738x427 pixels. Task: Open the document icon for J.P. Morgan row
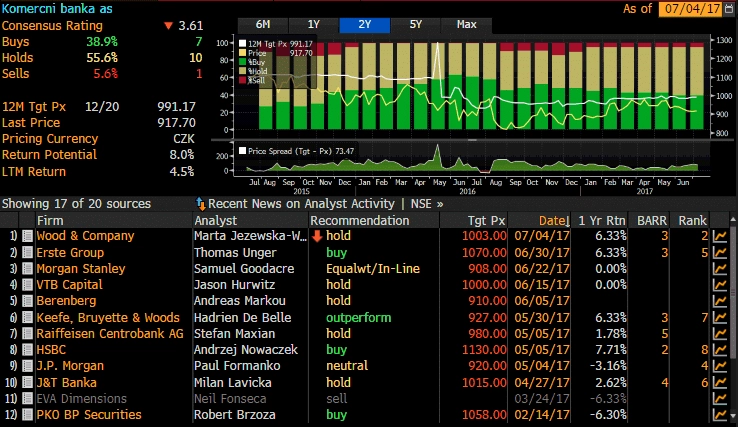tap(27, 365)
